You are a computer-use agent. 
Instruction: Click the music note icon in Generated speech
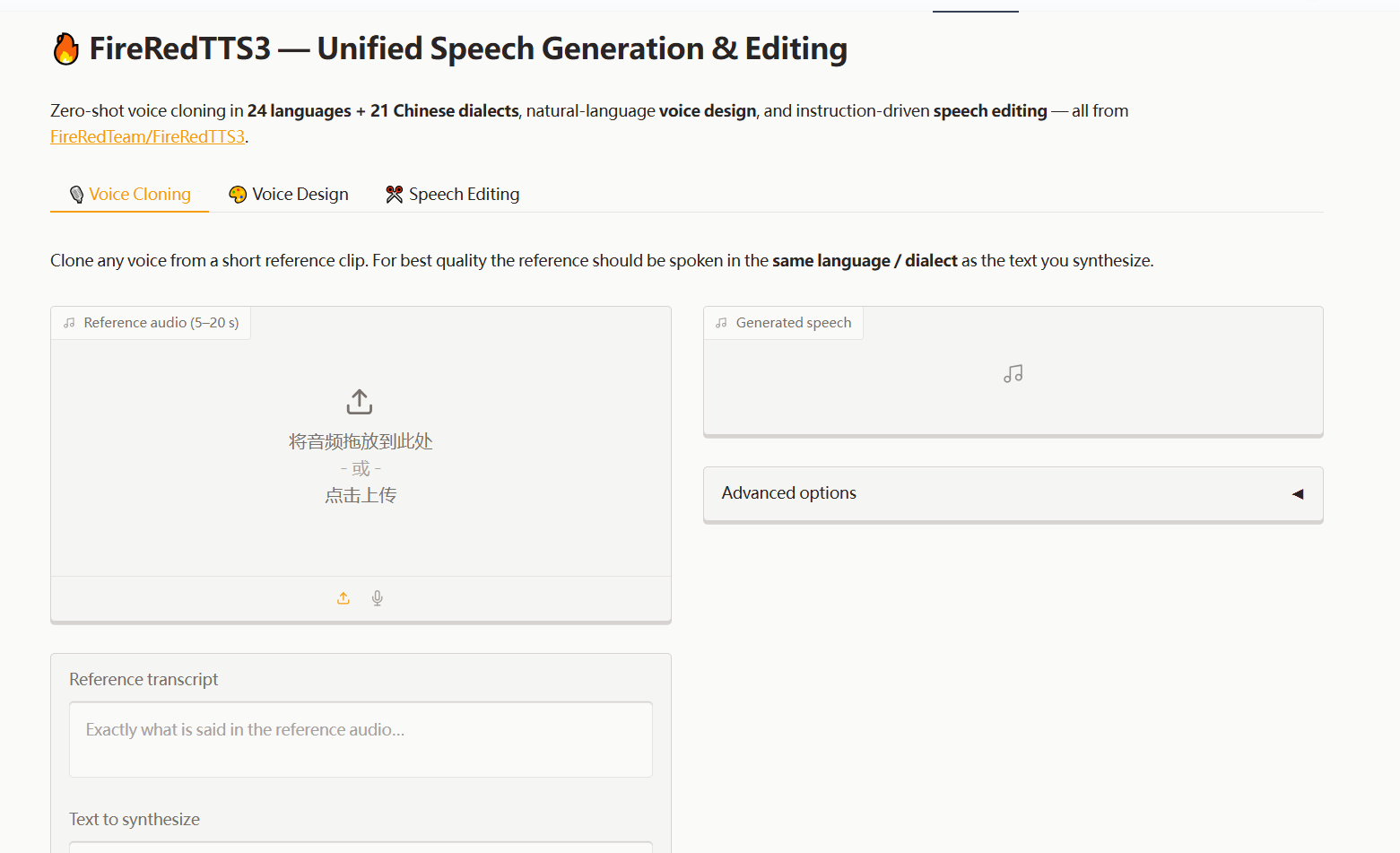point(1013,374)
